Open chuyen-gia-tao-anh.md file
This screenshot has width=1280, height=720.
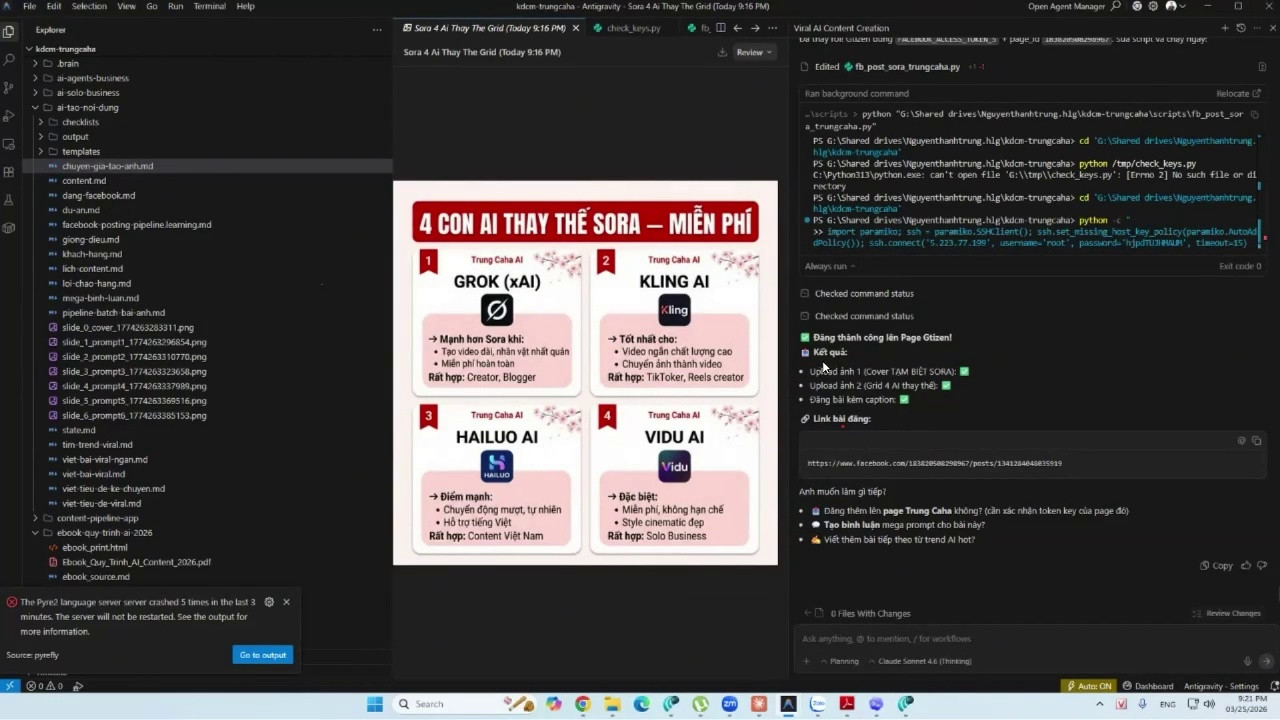pyautogui.click(x=108, y=166)
